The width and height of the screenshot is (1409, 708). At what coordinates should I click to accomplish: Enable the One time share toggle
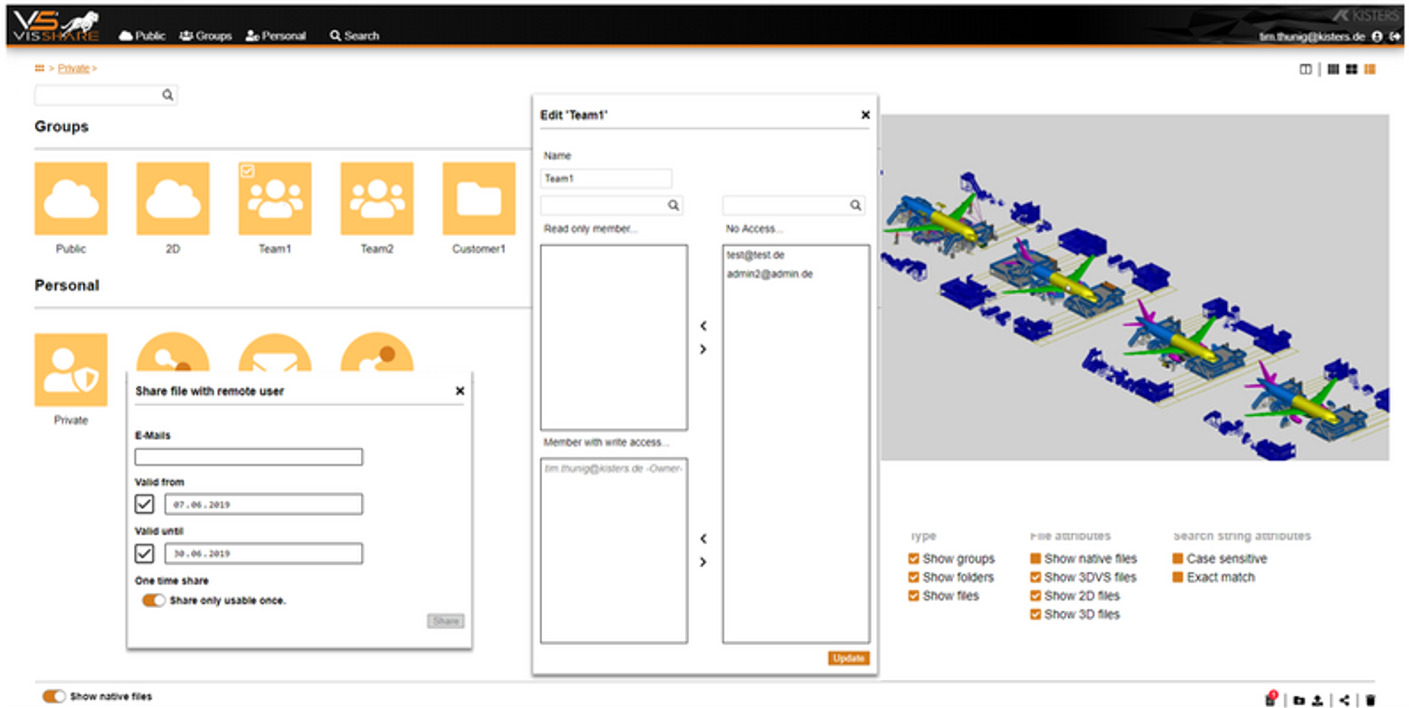pos(152,601)
